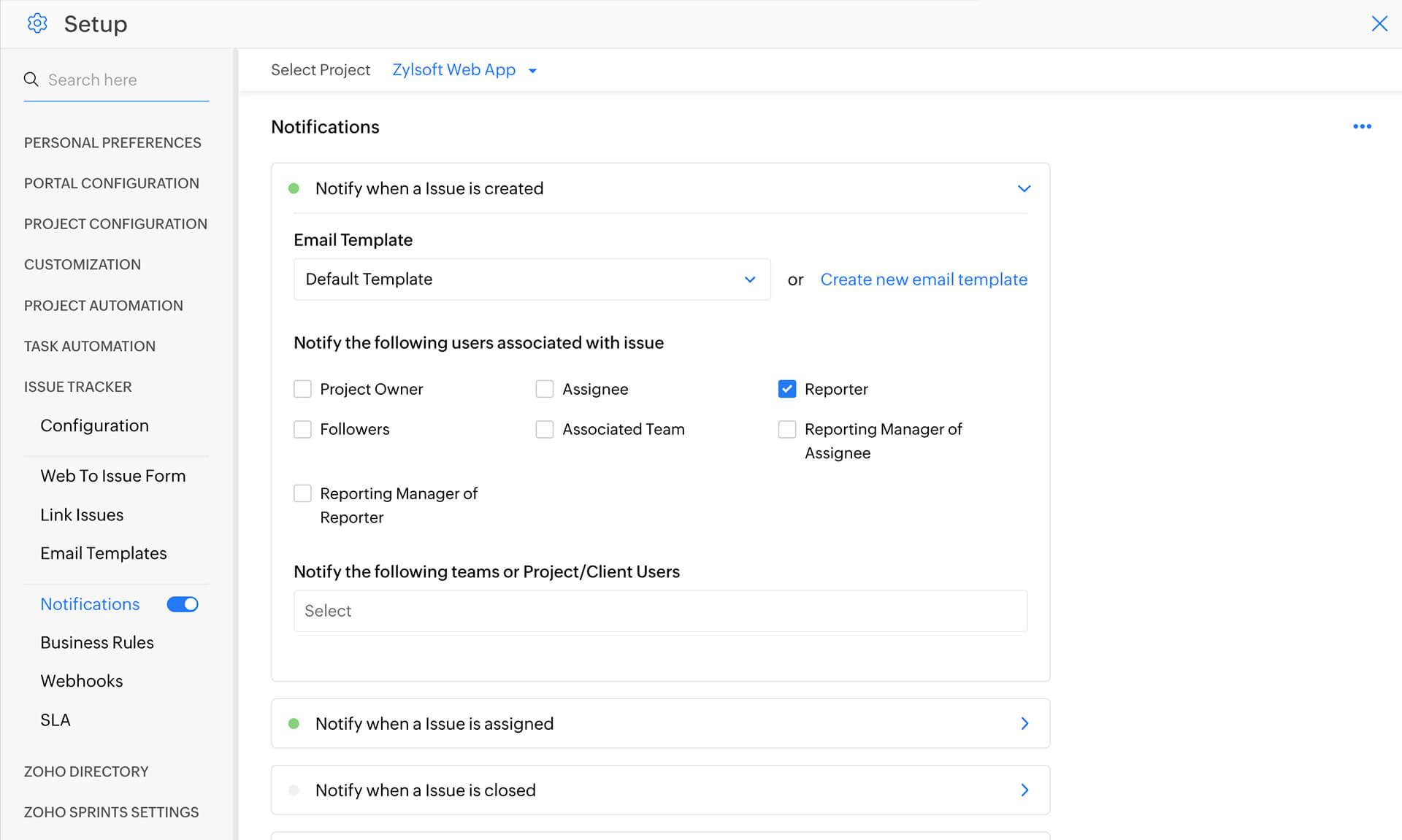
Task: Expand the Issue is assigned section
Action: (x=1024, y=723)
